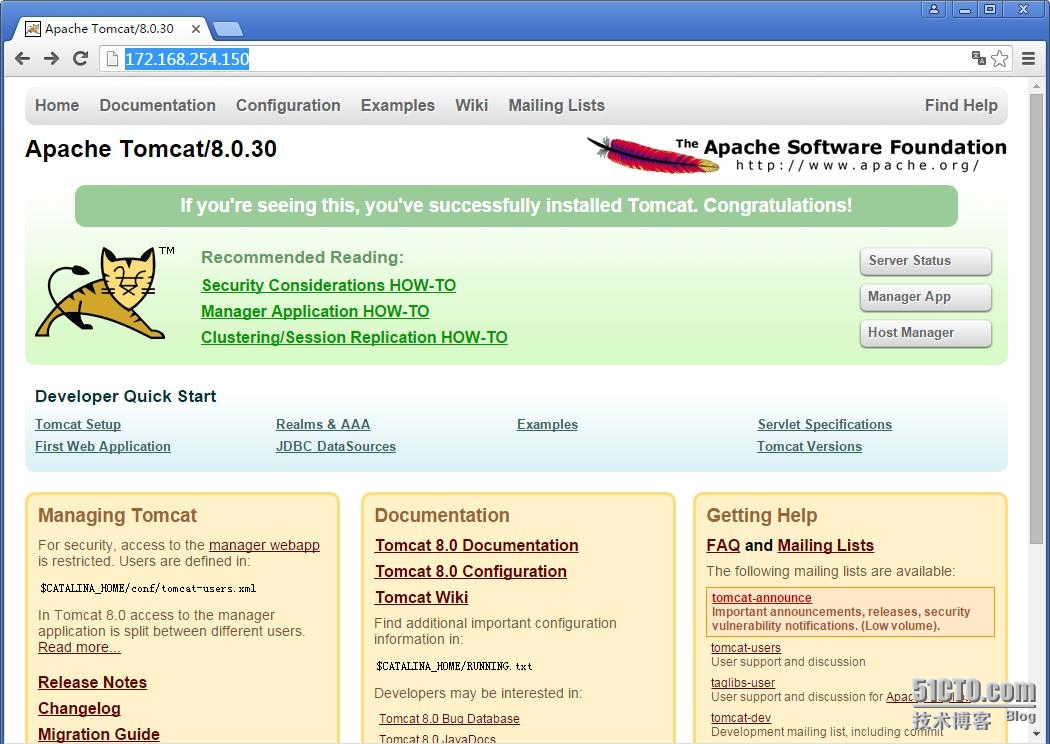The image size is (1050, 744).
Task: Open the Chrome user profile icon
Action: tap(933, 9)
